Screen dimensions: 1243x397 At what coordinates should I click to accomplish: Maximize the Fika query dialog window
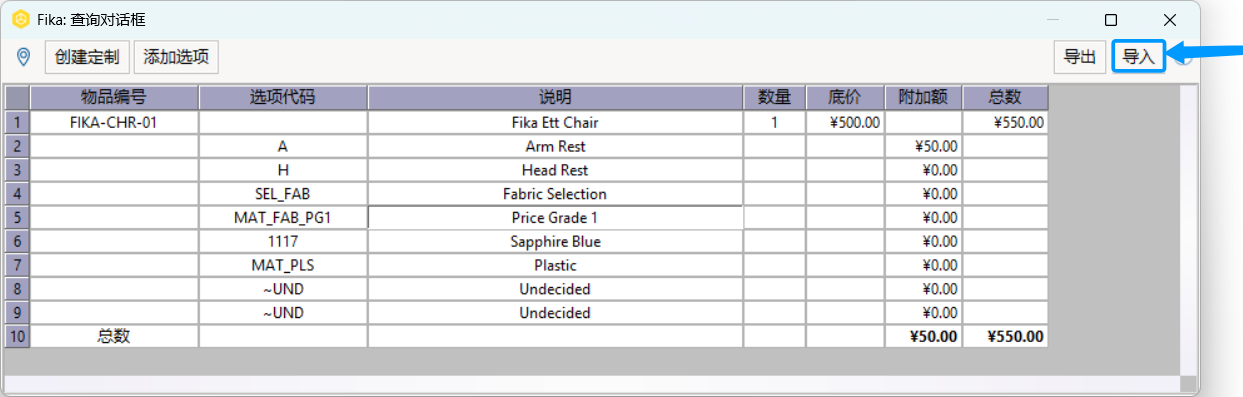click(1111, 20)
